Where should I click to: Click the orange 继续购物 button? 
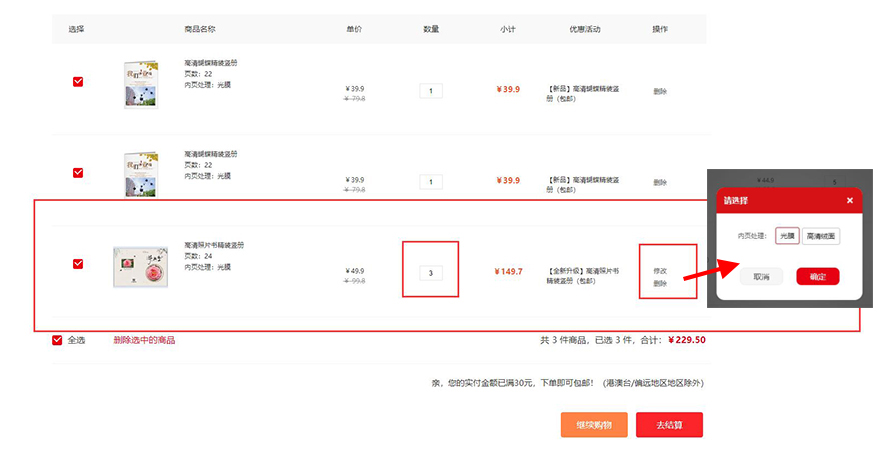click(x=594, y=425)
